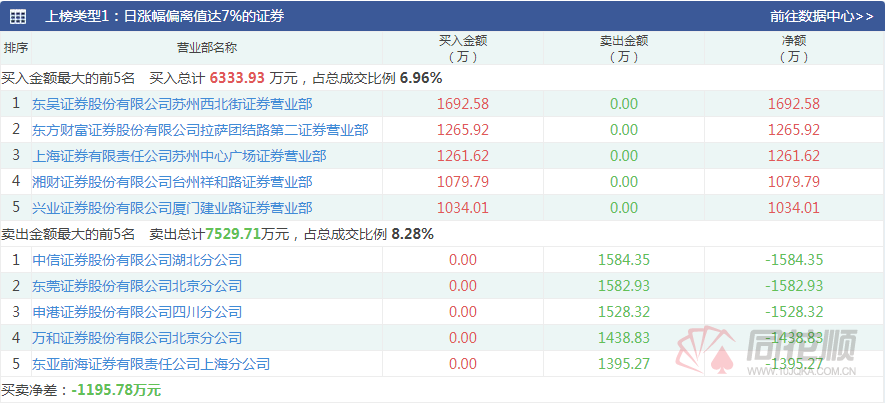Viewport: 886px width, 403px height.
Task: Open 万和证券股份有限公司北京分公司 link
Action: coord(137,338)
